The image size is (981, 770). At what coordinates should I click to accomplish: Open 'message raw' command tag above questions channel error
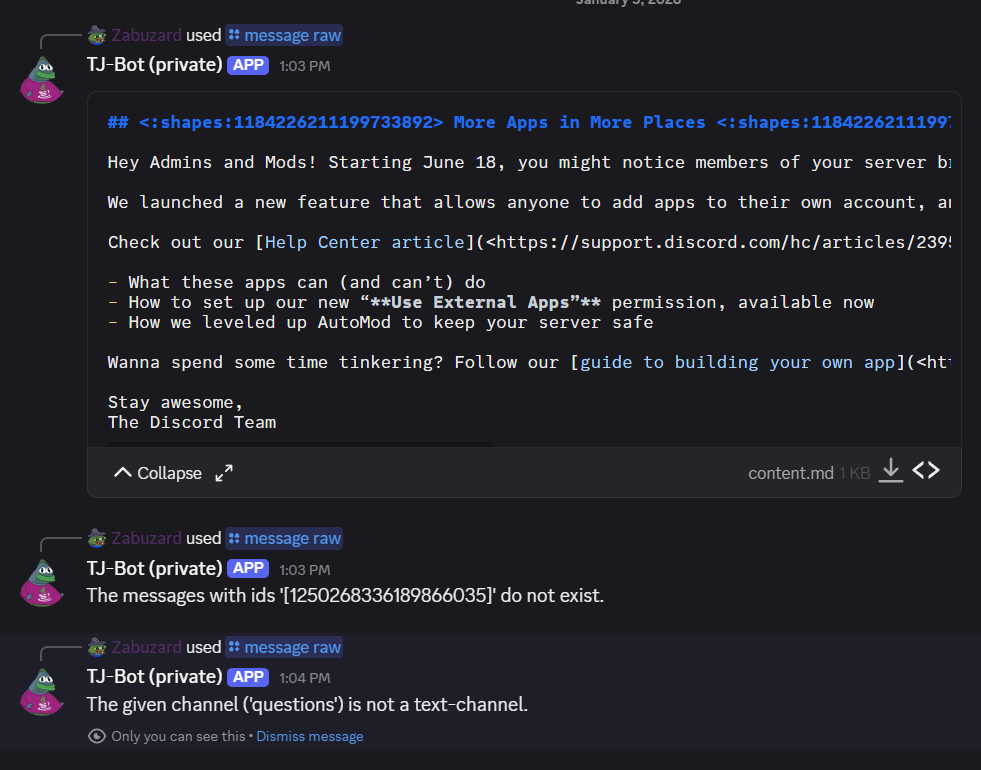[x=284, y=647]
